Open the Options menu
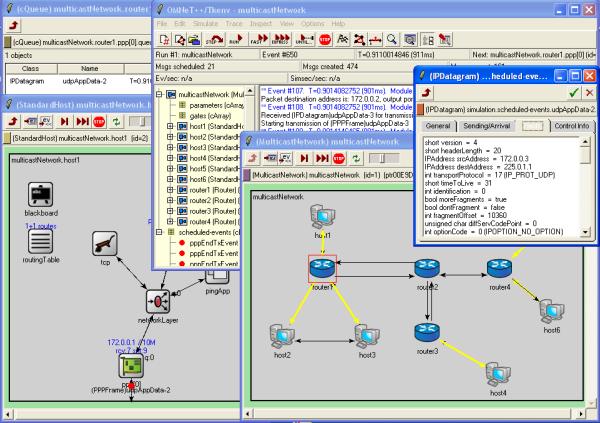Image resolution: width=600 pixels, height=423 pixels. [x=312, y=24]
